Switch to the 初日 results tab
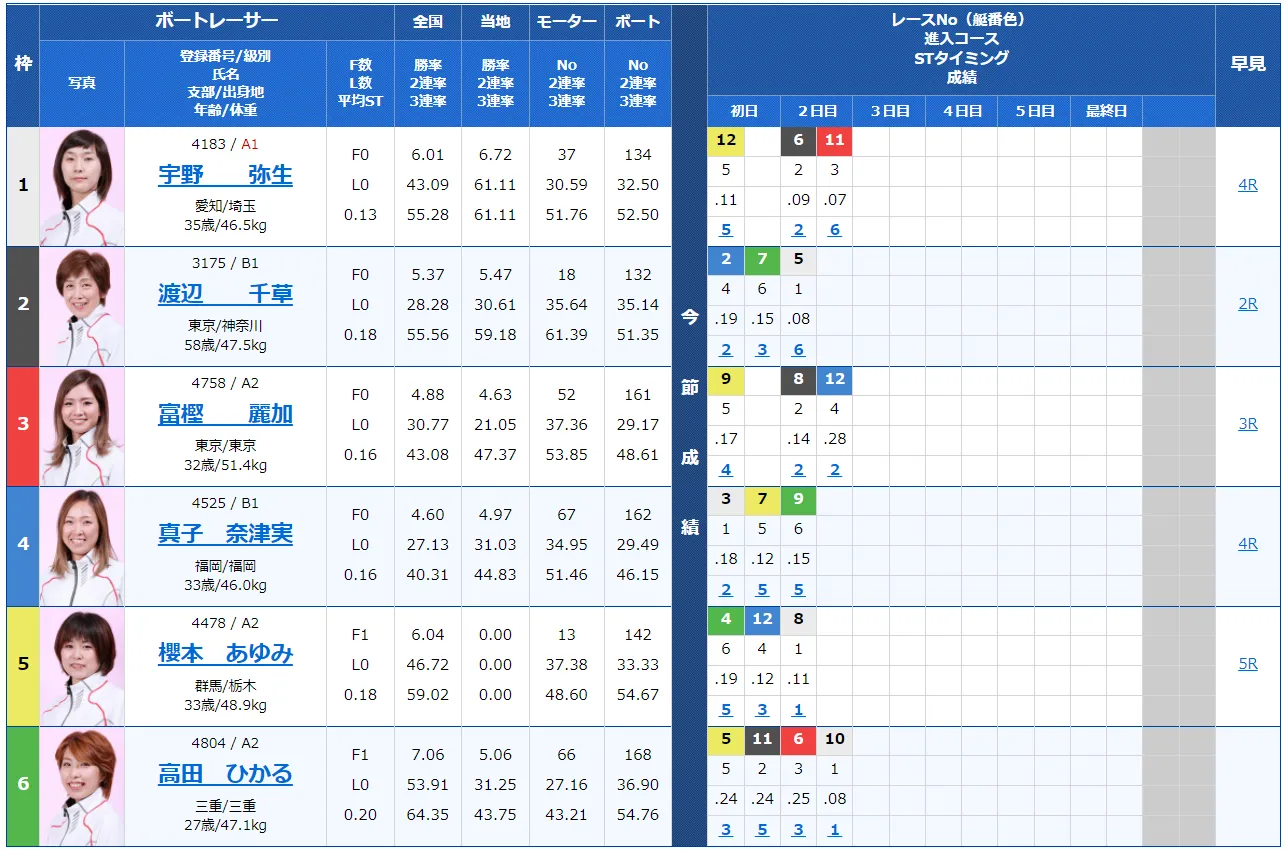 coord(745,111)
